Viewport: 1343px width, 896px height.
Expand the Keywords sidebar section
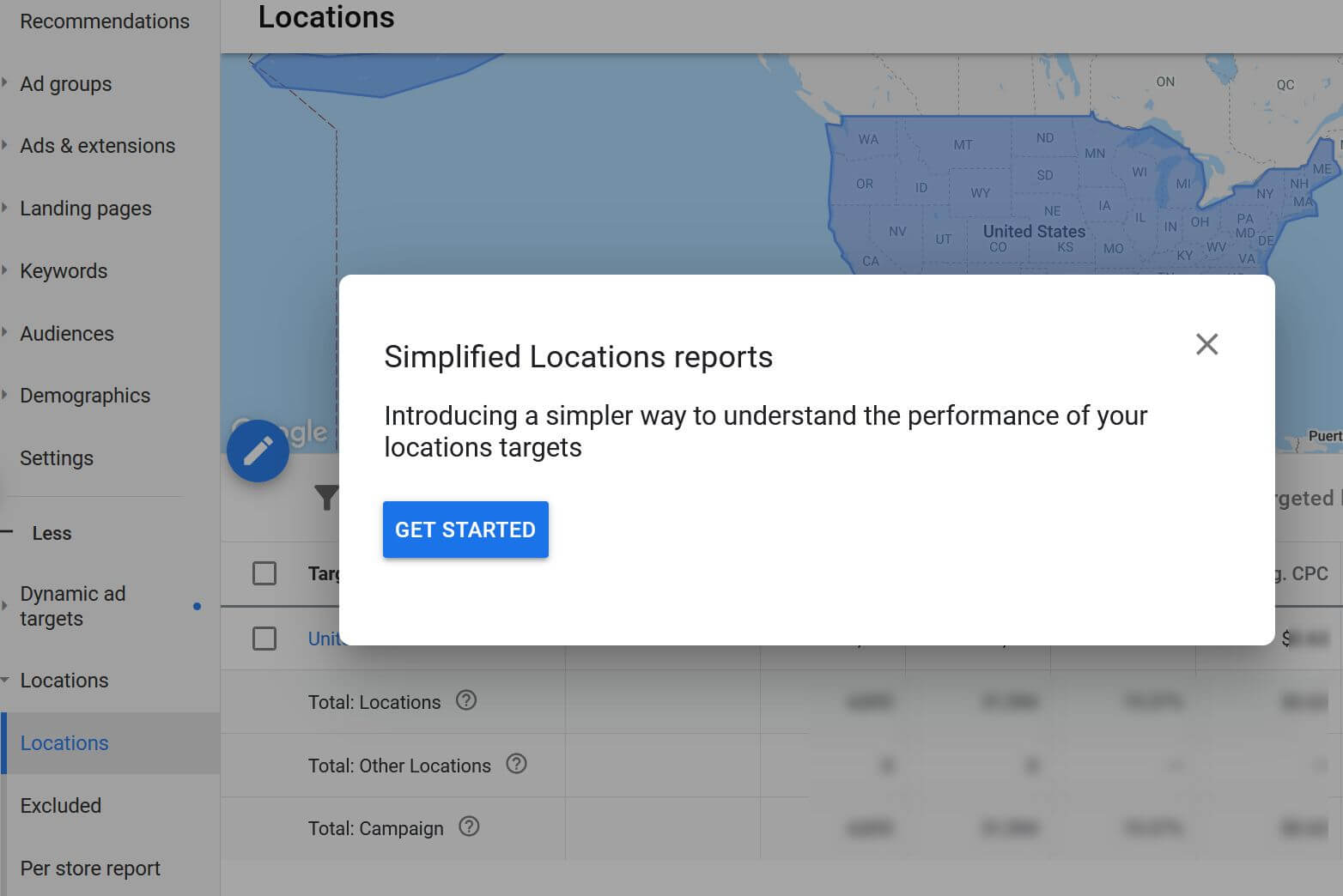point(64,271)
